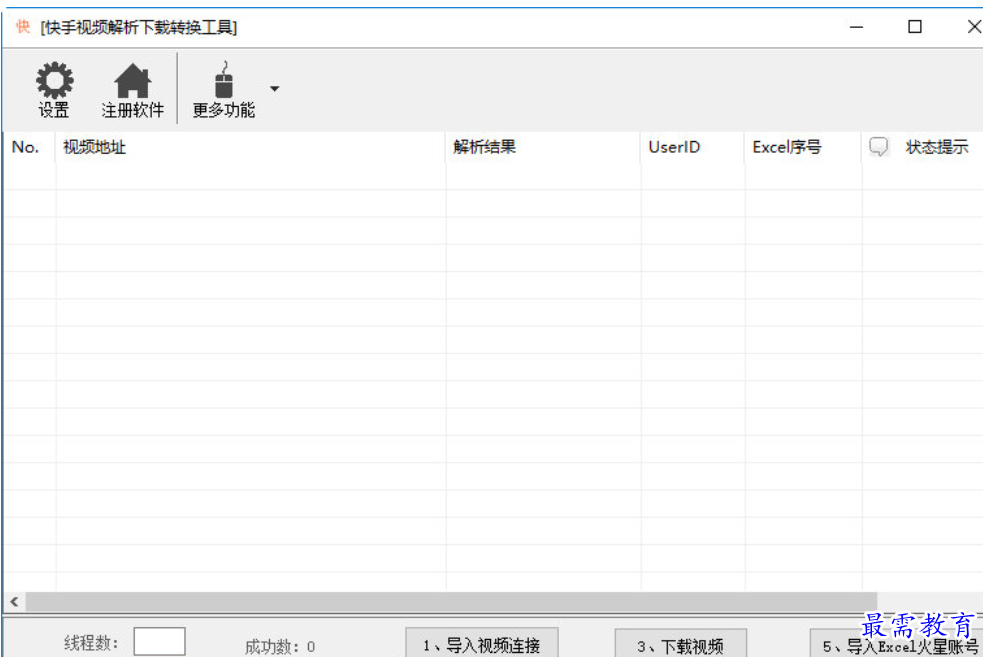Click the speech bubble icon beside 状态提示
Image resolution: width=983 pixels, height=657 pixels.
click(x=878, y=147)
